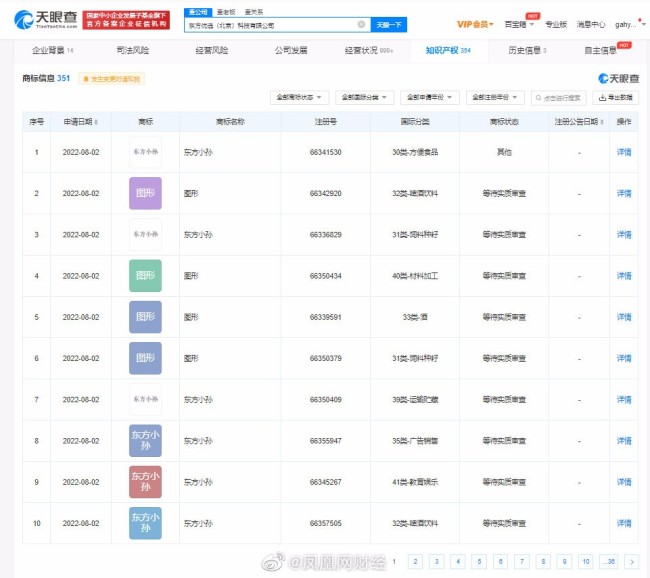This screenshot has width=650, height=578.
Task: Open the 东方小孙 trademark image in row 3
Action: [146, 234]
